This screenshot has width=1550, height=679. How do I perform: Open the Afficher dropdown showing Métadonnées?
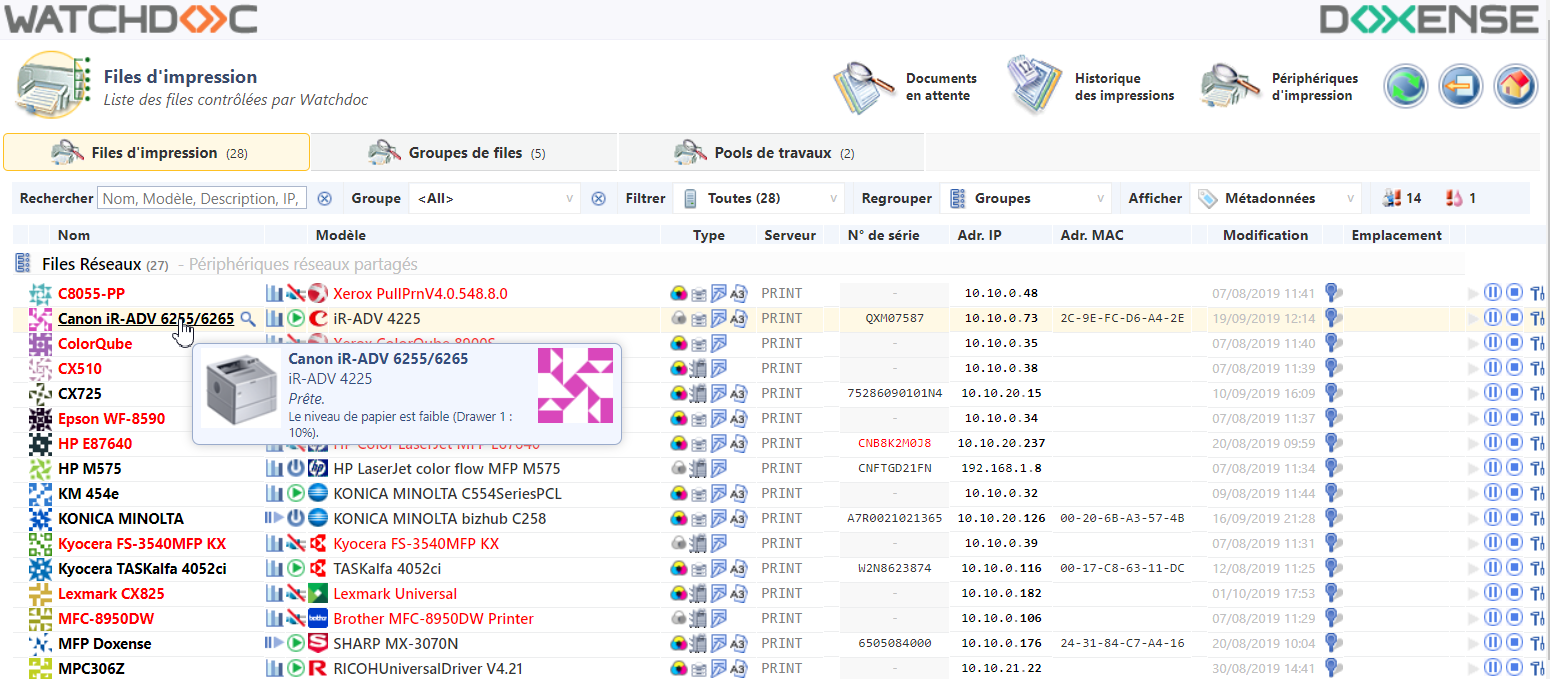(1275, 199)
